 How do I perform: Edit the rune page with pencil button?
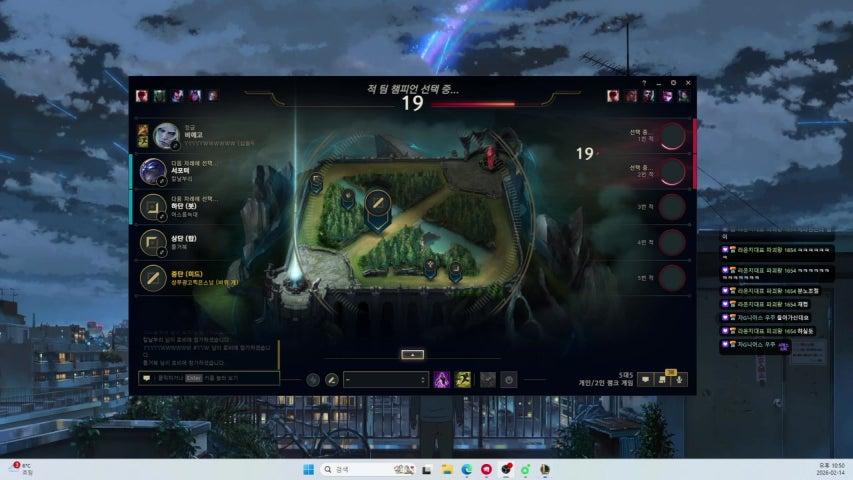pos(331,380)
